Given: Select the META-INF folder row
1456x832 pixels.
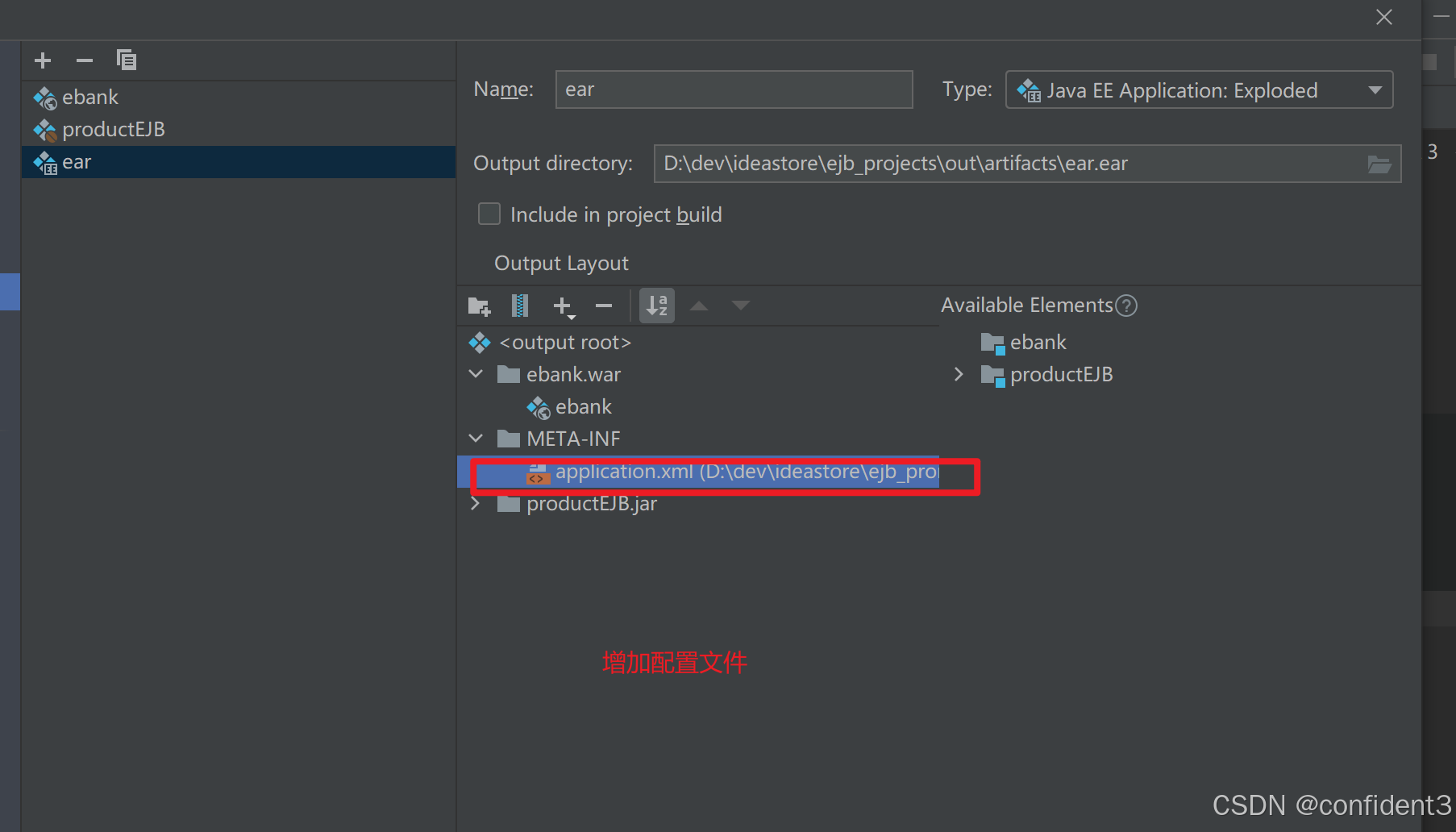Looking at the screenshot, I should click(698, 439).
